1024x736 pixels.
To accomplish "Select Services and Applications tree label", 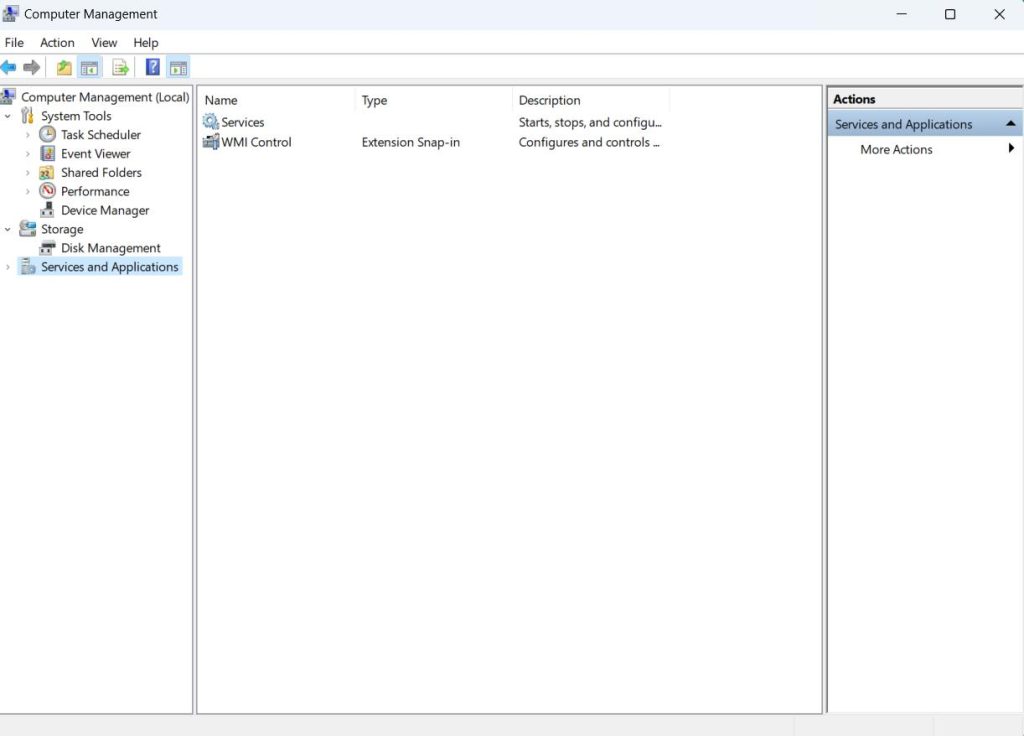I will click(x=109, y=266).
